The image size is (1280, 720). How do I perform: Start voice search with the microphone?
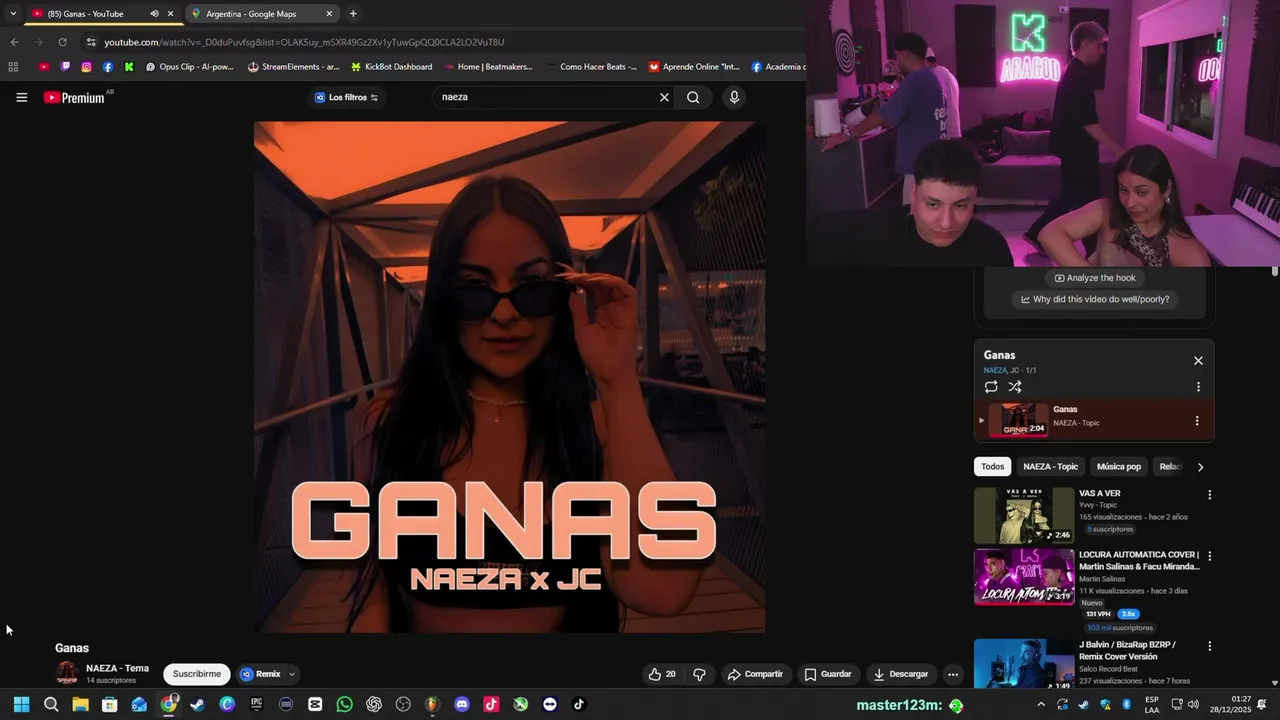point(734,97)
